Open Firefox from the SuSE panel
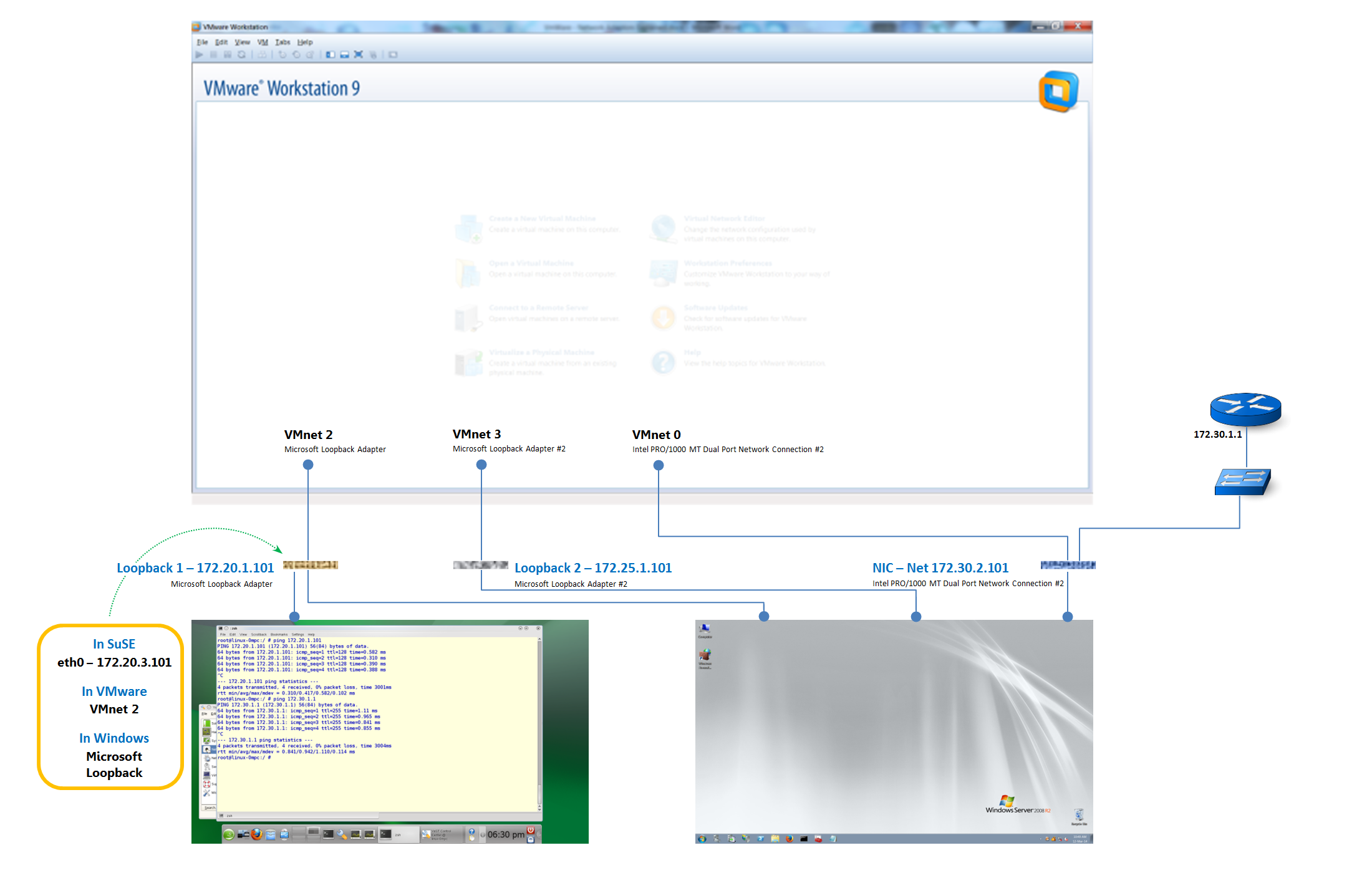The width and height of the screenshot is (1372, 873). point(257,834)
